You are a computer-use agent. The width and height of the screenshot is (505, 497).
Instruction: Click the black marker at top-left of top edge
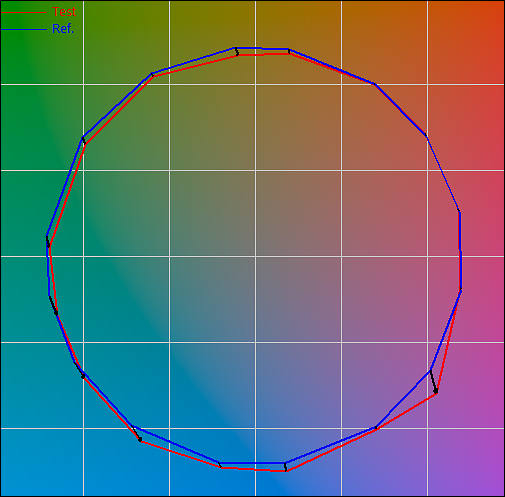(236, 52)
